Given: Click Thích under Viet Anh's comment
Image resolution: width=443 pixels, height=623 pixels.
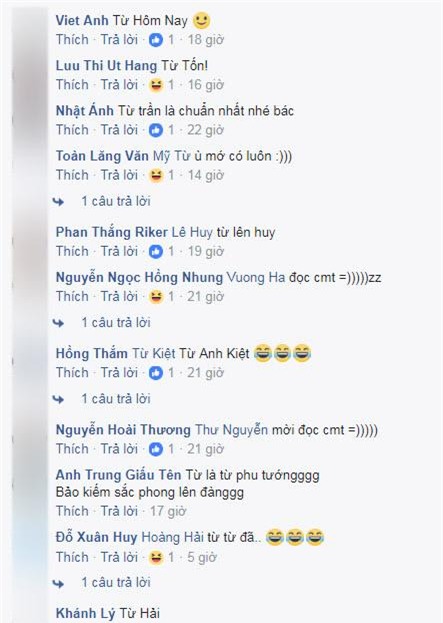Looking at the screenshot, I should pyautogui.click(x=72, y=39).
